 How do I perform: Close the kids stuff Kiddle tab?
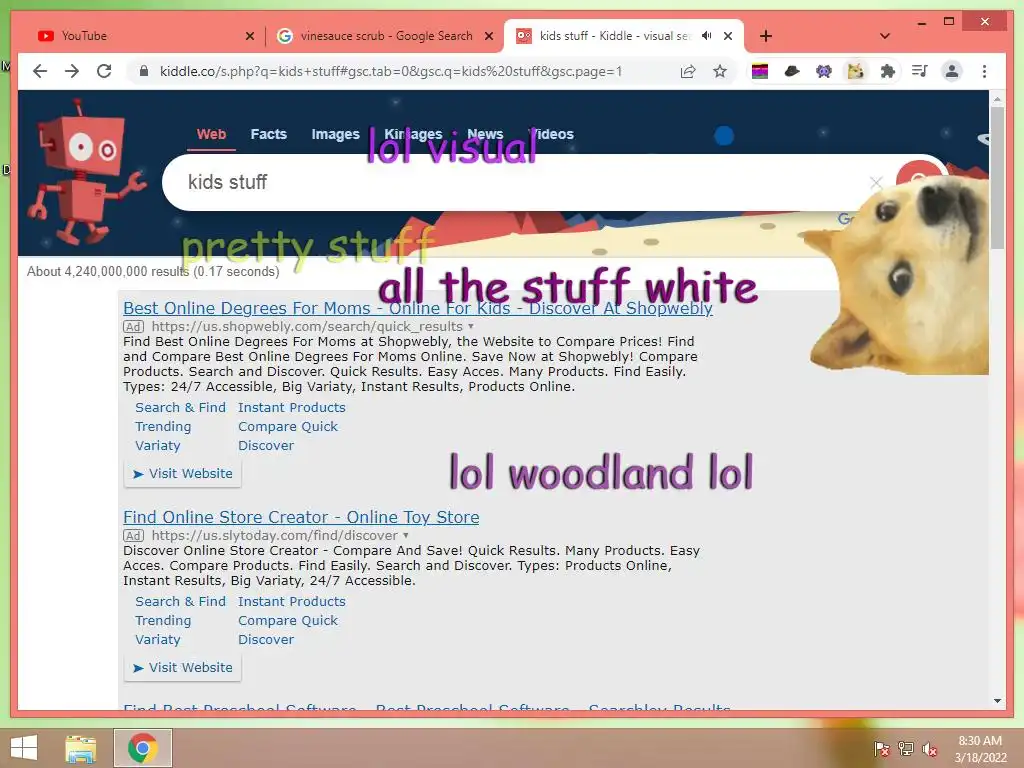(x=728, y=36)
